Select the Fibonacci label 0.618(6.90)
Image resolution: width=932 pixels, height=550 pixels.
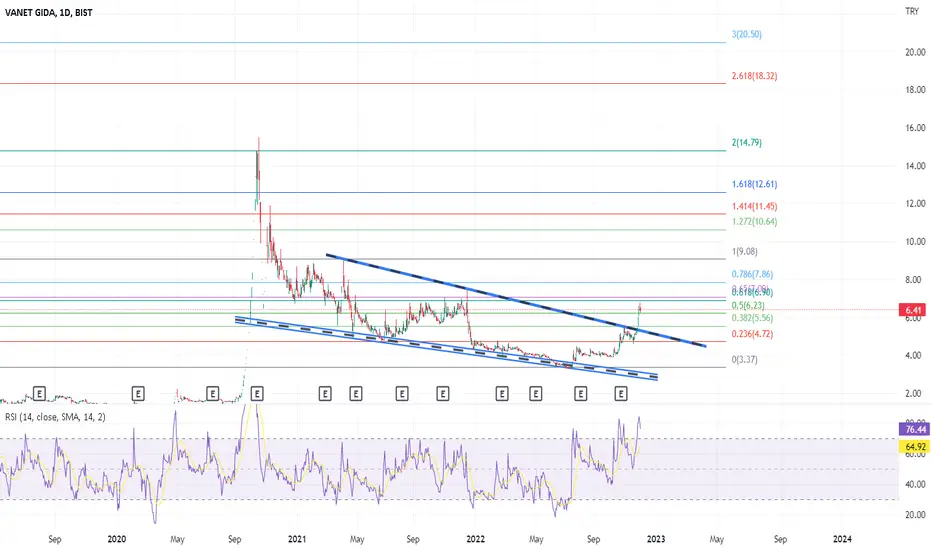coord(752,293)
